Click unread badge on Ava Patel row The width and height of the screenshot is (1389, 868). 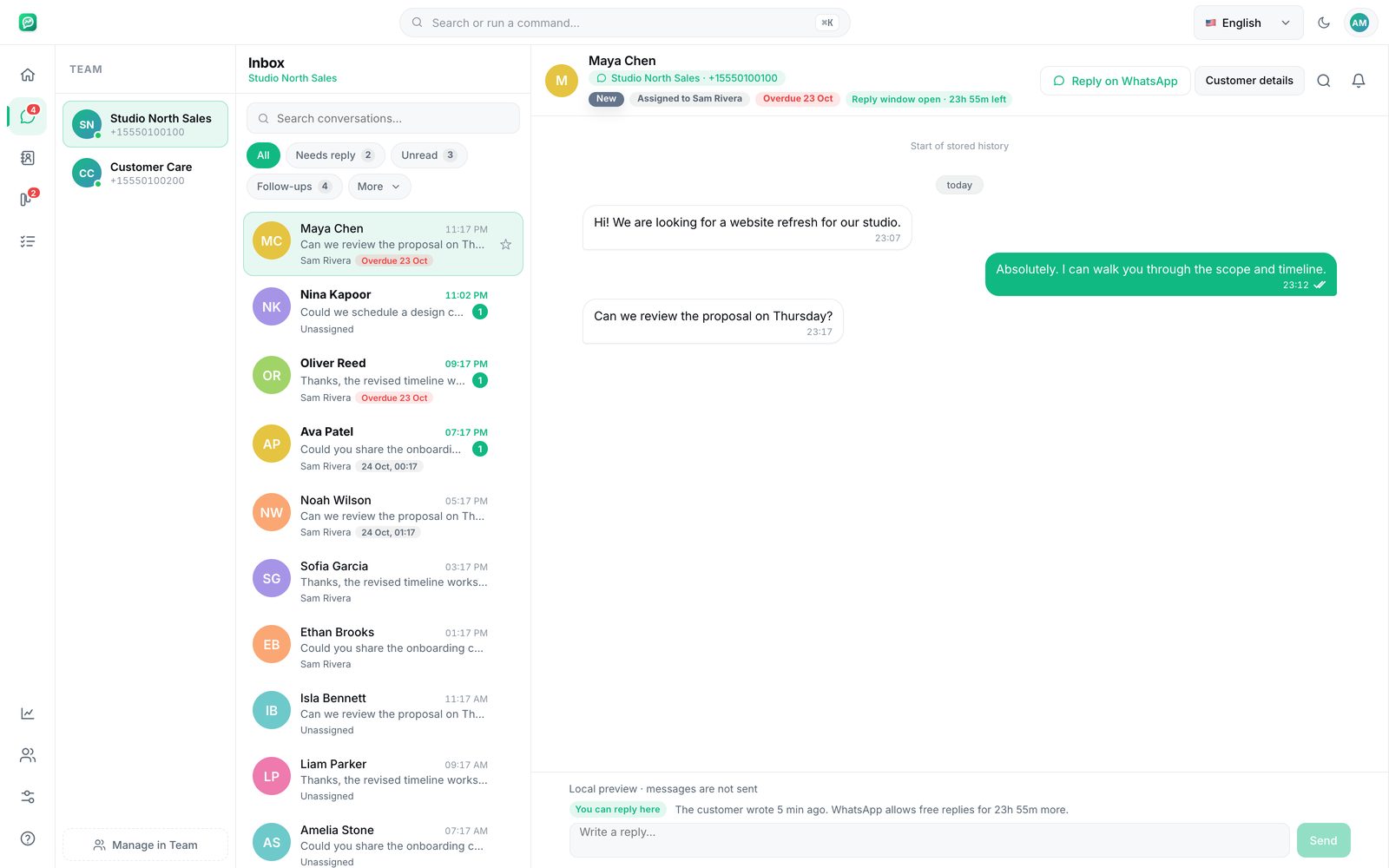(x=480, y=449)
